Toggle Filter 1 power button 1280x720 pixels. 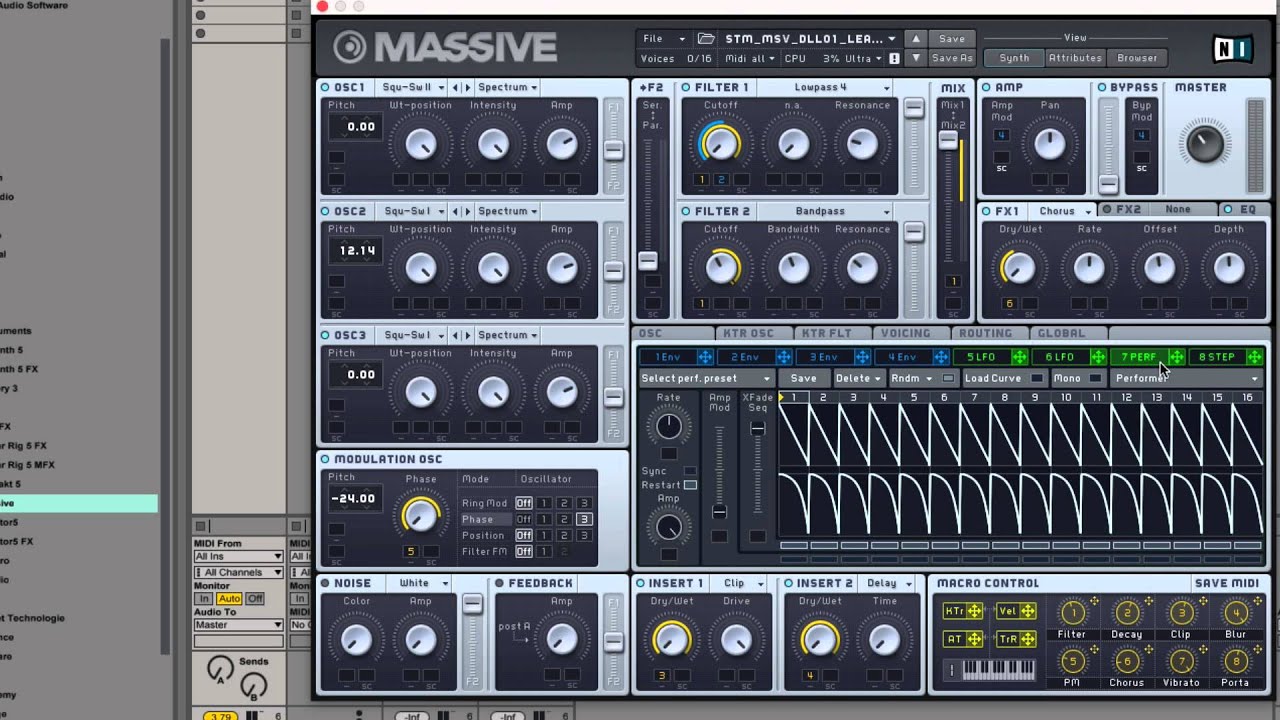pyautogui.click(x=686, y=87)
